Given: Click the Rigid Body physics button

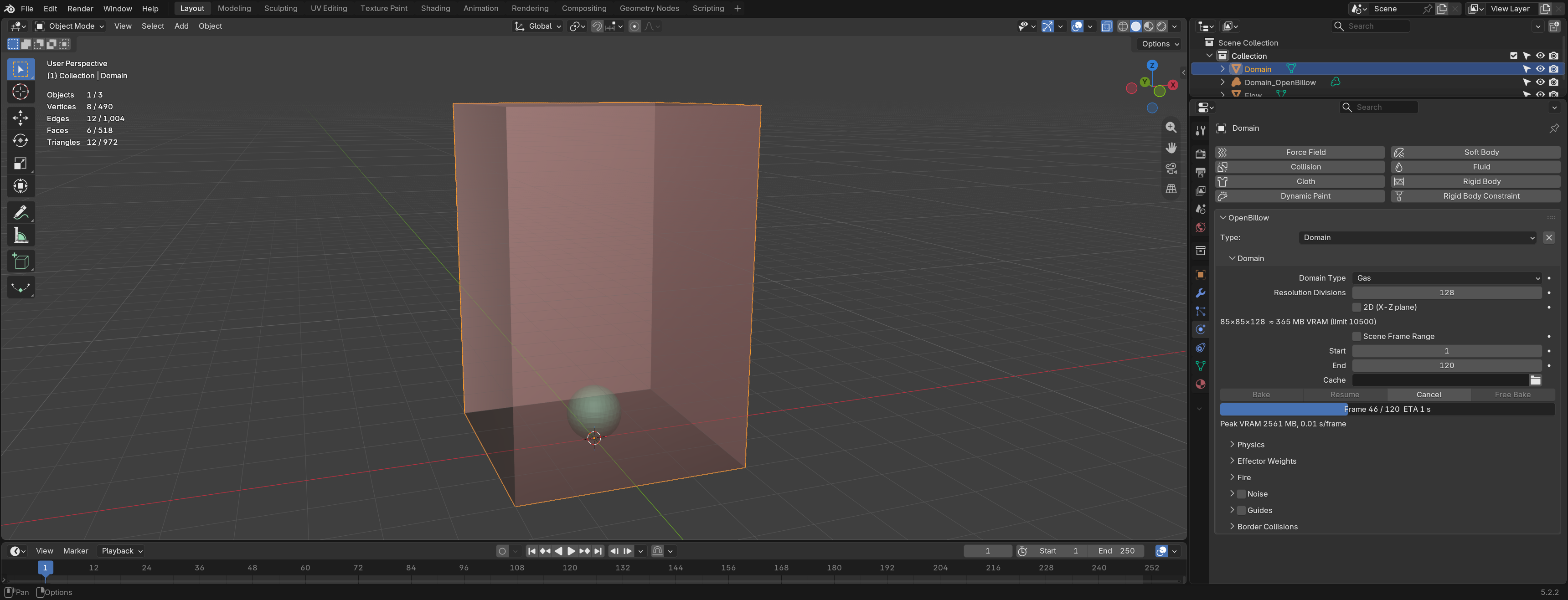Looking at the screenshot, I should (1475, 181).
